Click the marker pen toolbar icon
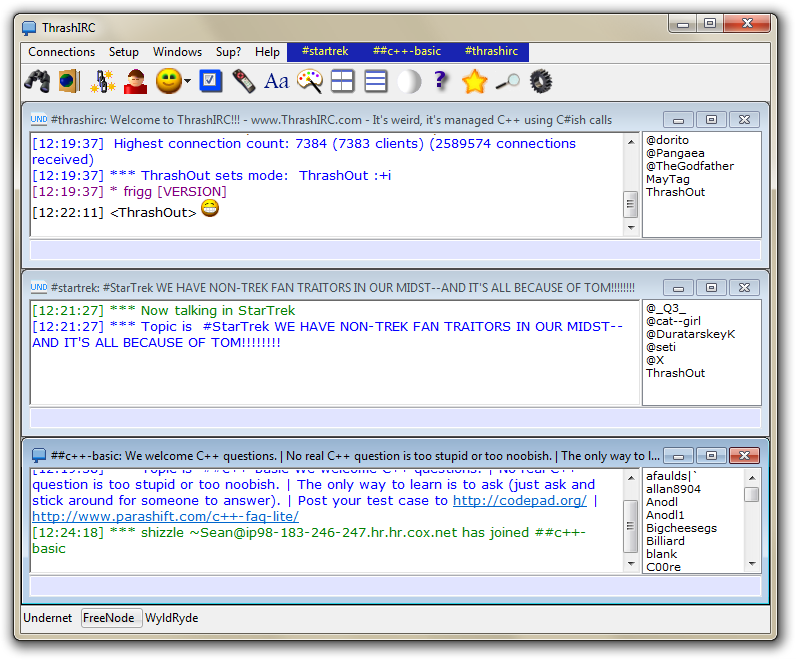The width and height of the screenshot is (797, 661). [x=243, y=81]
